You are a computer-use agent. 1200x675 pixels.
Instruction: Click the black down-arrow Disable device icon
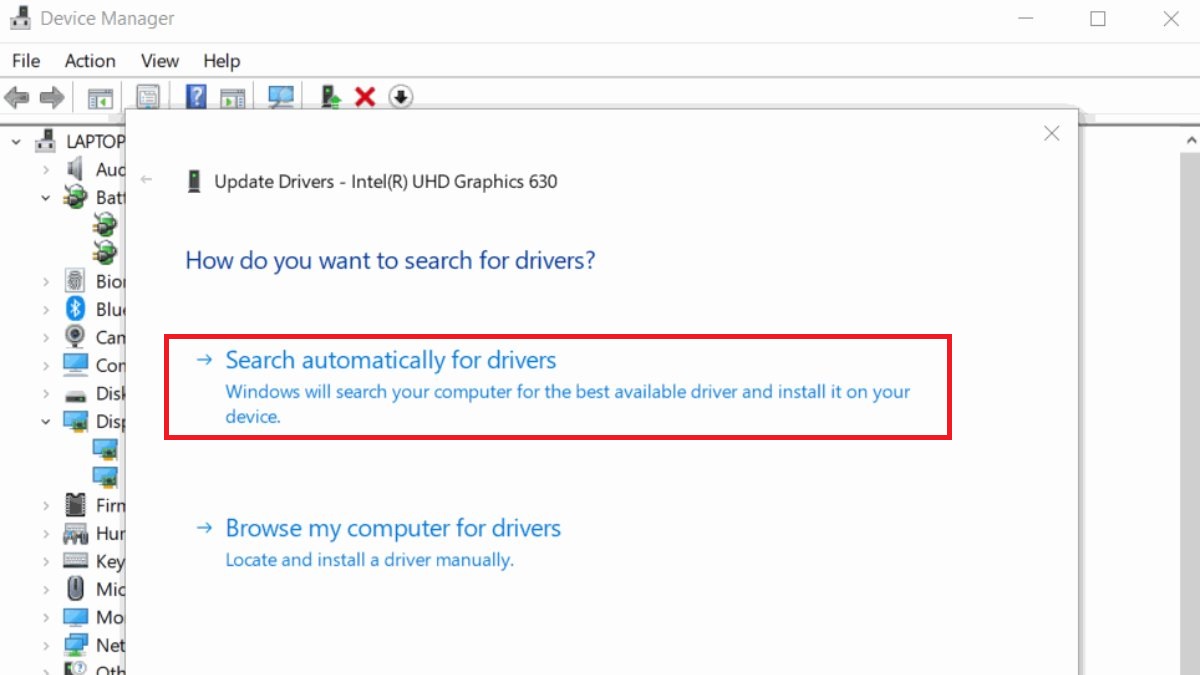coord(401,97)
